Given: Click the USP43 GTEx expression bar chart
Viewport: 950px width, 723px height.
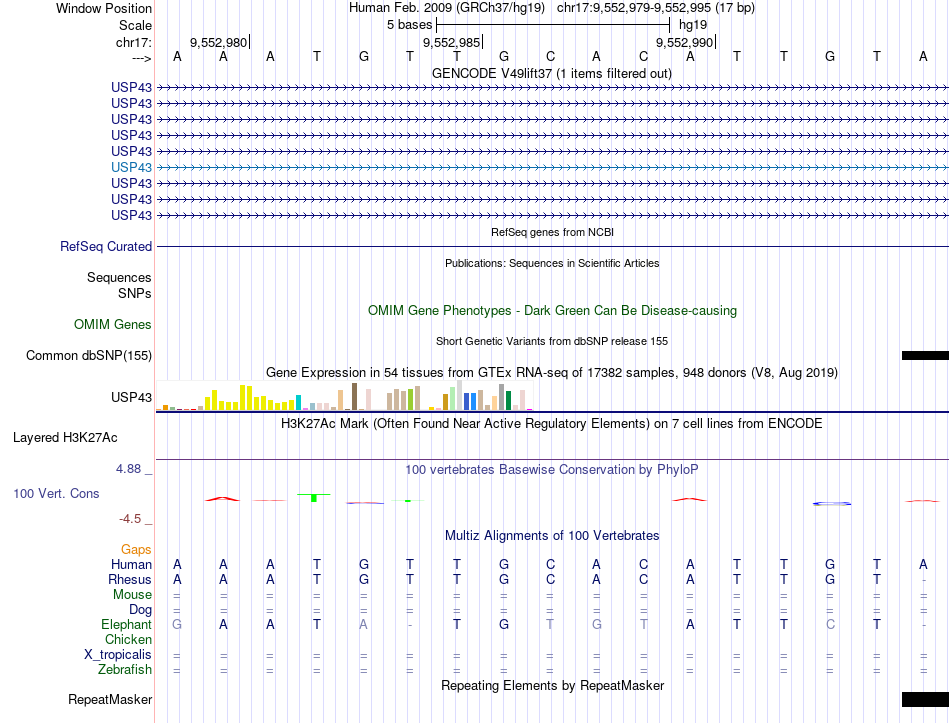Looking at the screenshot, I should [x=344, y=396].
